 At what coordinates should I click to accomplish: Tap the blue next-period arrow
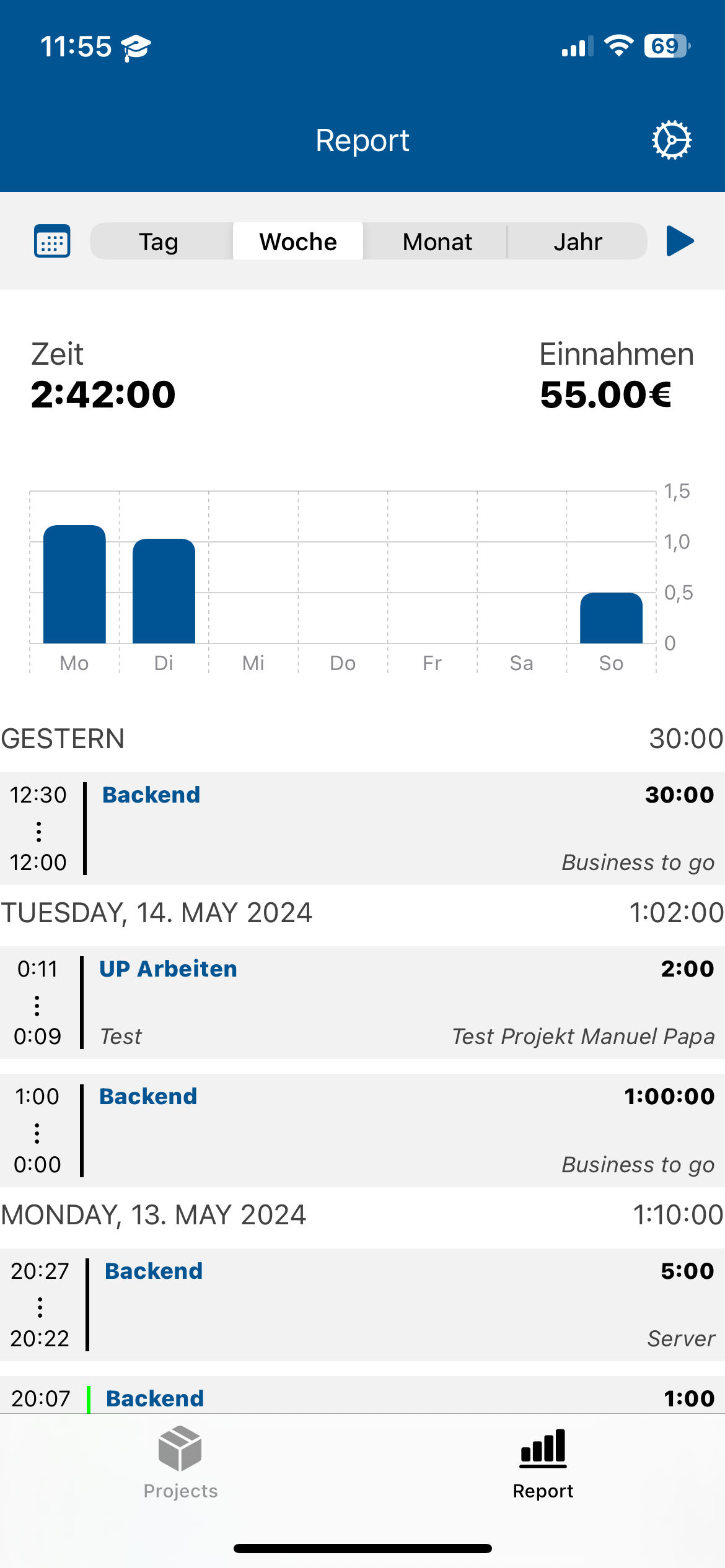pos(680,241)
